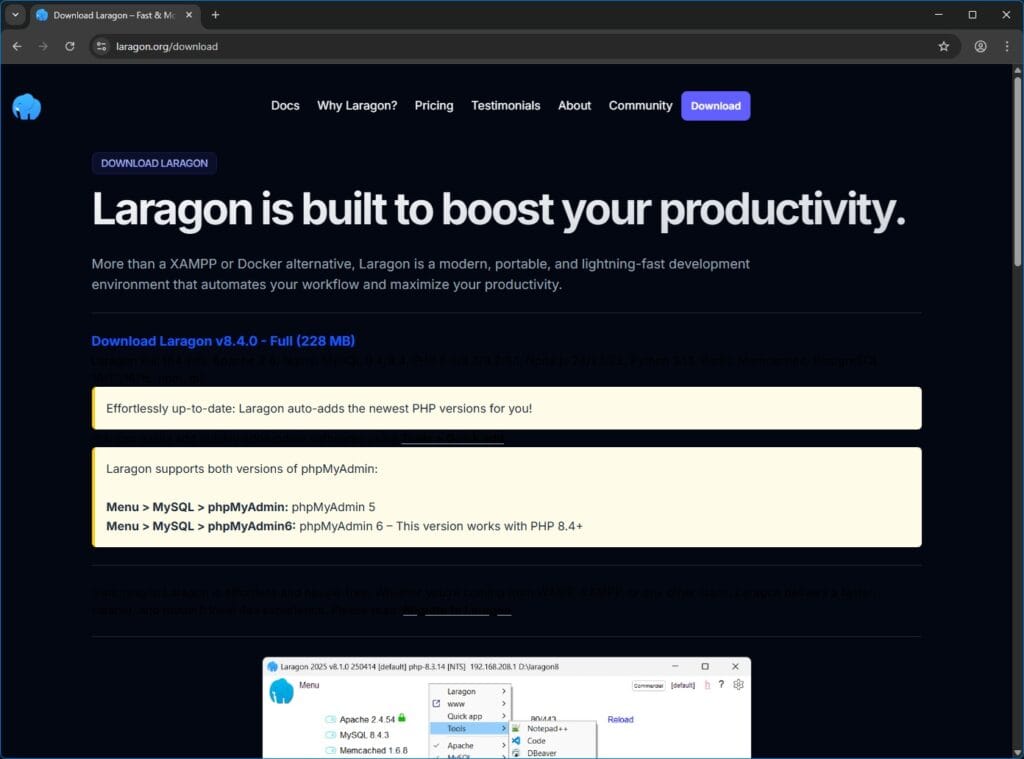Viewport: 1024px width, 759px height.
Task: Click the green padlock beside Apache 2.4.54
Action: click(402, 718)
